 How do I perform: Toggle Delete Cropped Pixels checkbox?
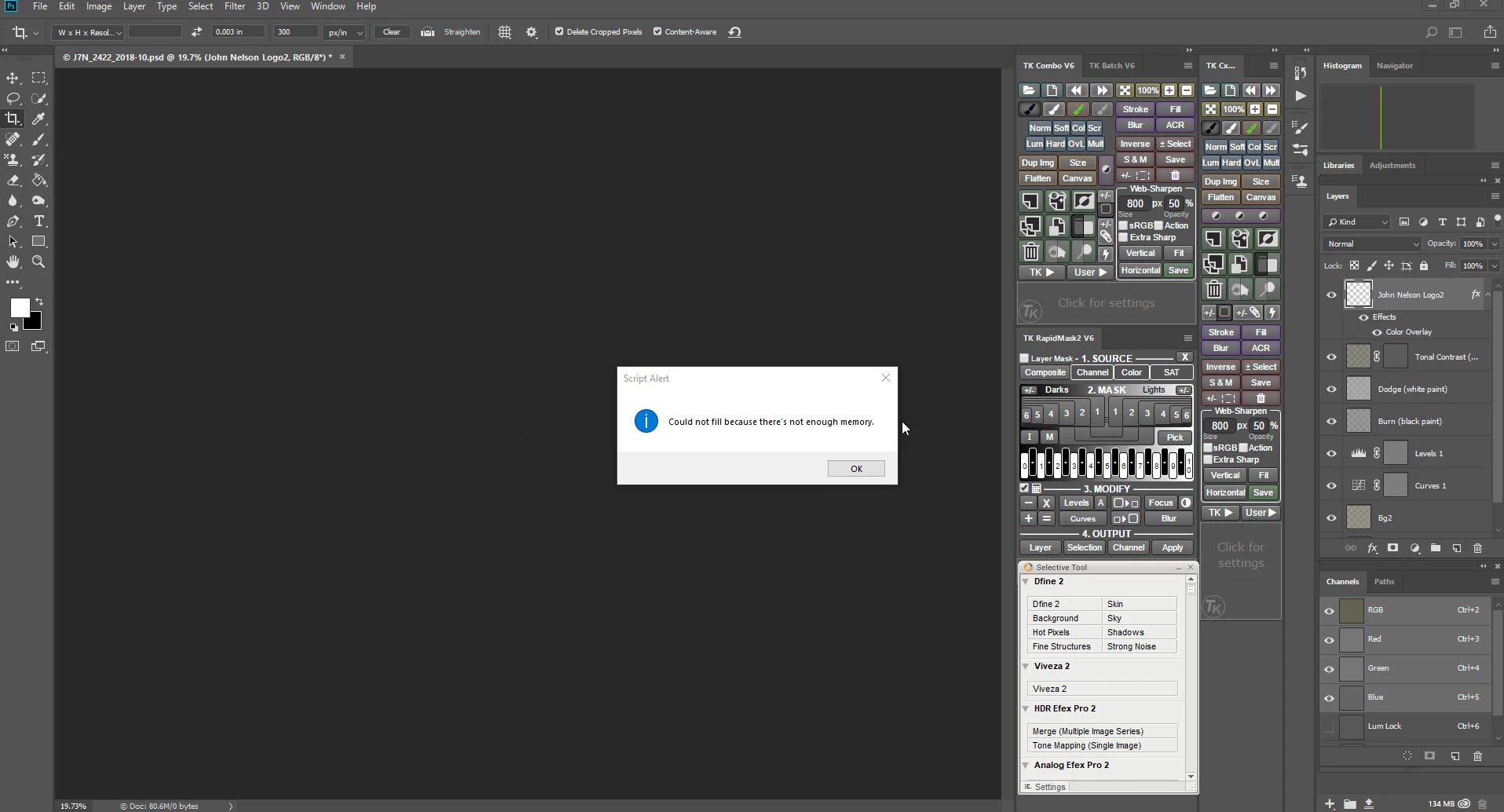pyautogui.click(x=559, y=32)
